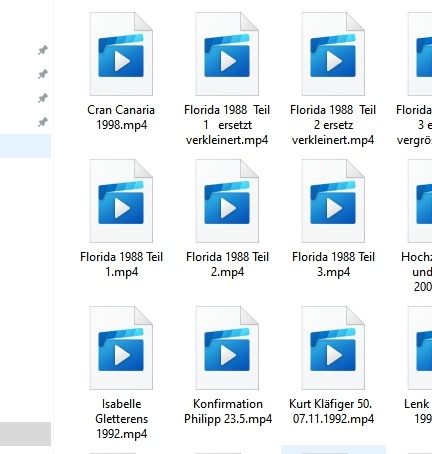Viewport: 432px width, 454px height.
Task: Click the Florida 1988 Teil 2.mp4 icon
Action: tap(227, 201)
